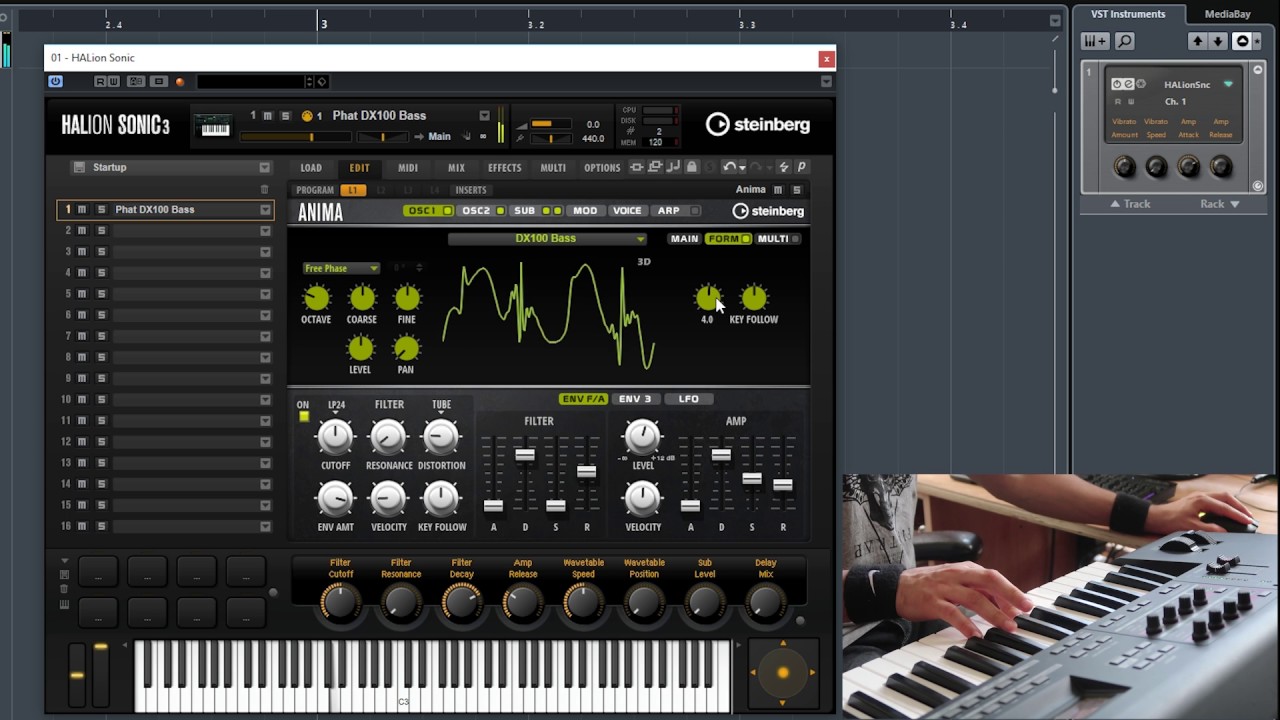Screen dimensions: 1280x720
Task: Open the MULTI page
Action: pos(553,168)
